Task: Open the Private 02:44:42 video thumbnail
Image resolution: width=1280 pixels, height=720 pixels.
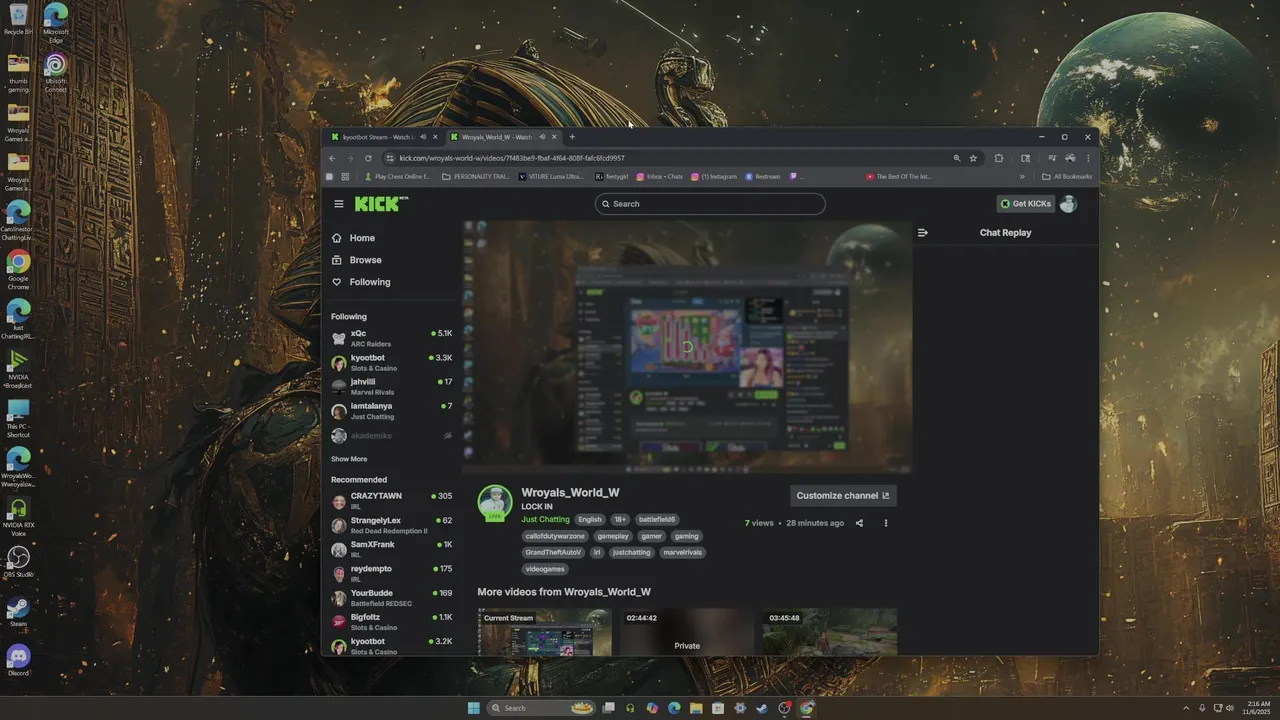Action: coord(687,632)
